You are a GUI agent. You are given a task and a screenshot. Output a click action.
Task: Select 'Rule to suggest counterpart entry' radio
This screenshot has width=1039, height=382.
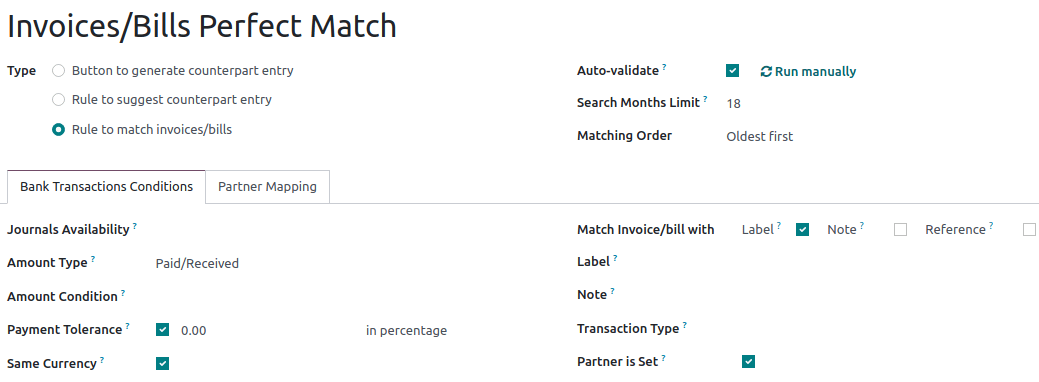coord(59,99)
